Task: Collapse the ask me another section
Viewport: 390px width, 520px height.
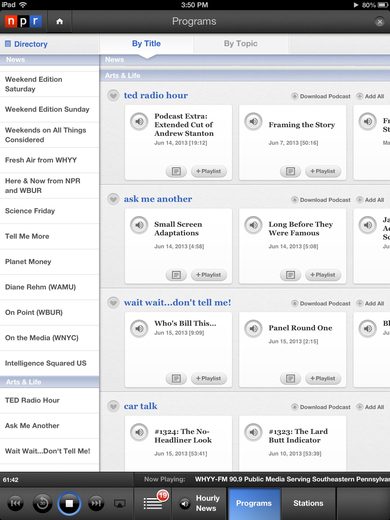Action: point(113,199)
